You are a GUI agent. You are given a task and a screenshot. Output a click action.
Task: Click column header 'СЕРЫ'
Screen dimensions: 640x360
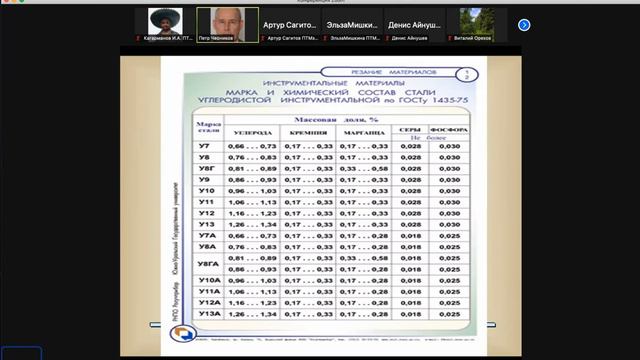[410, 130]
